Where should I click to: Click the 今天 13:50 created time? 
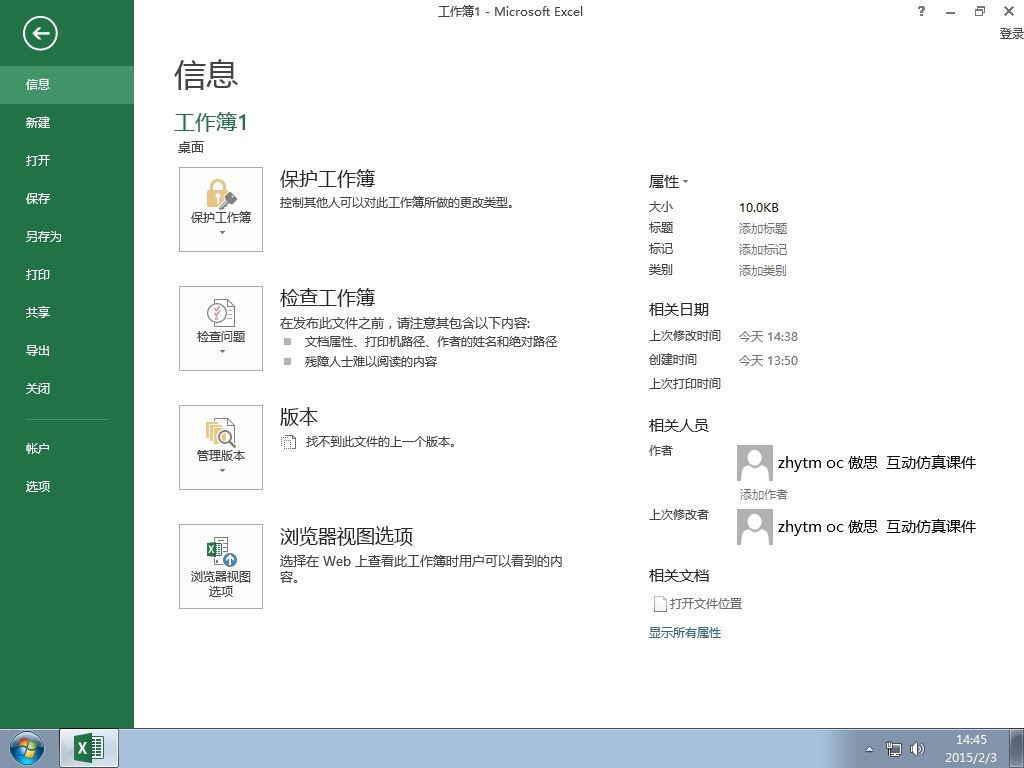(768, 360)
